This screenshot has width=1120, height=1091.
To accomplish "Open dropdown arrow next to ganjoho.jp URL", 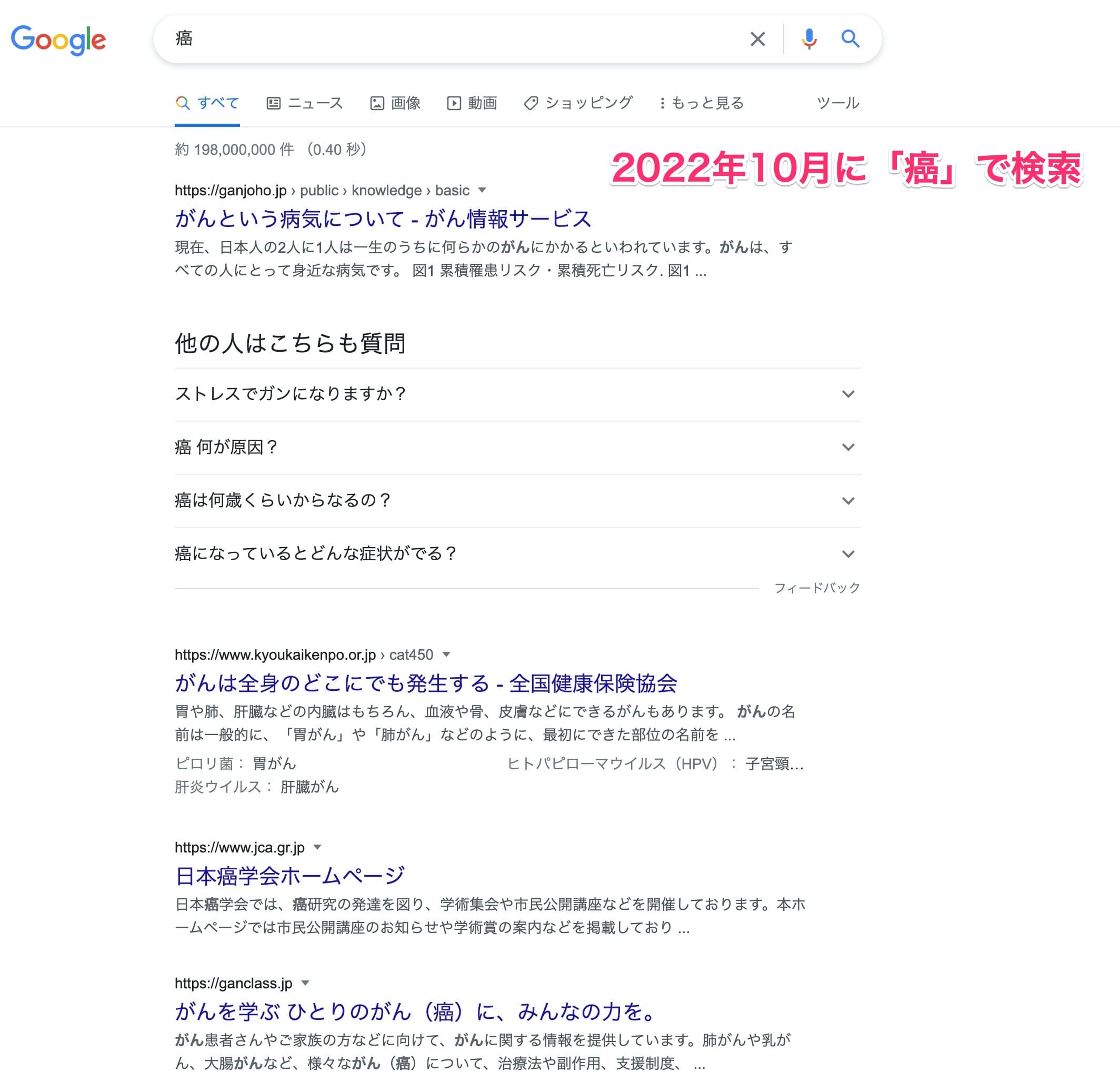I will [482, 190].
